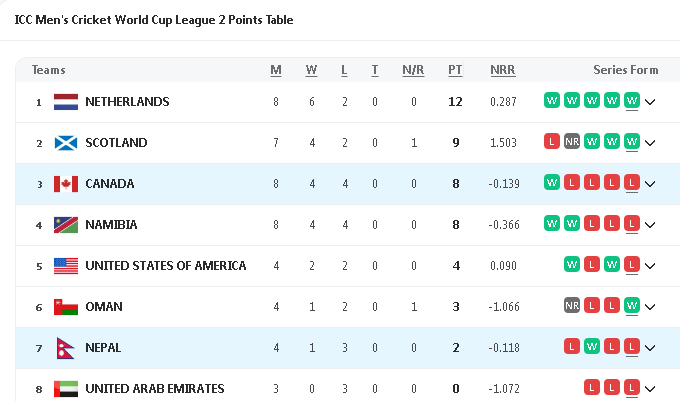
Task: Click Oman's gray NR form badge
Action: click(x=571, y=305)
